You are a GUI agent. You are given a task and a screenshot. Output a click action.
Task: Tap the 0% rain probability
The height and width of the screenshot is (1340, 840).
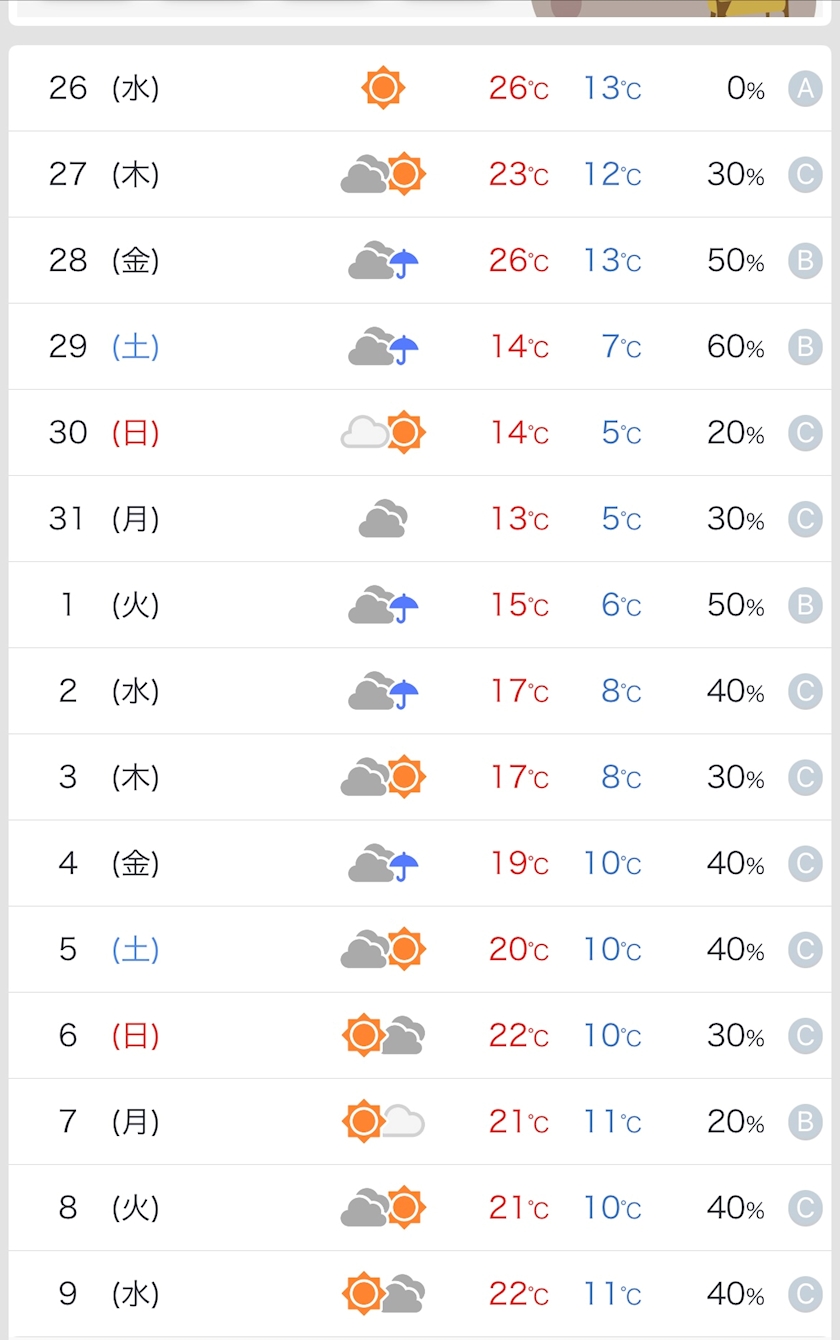tap(745, 89)
